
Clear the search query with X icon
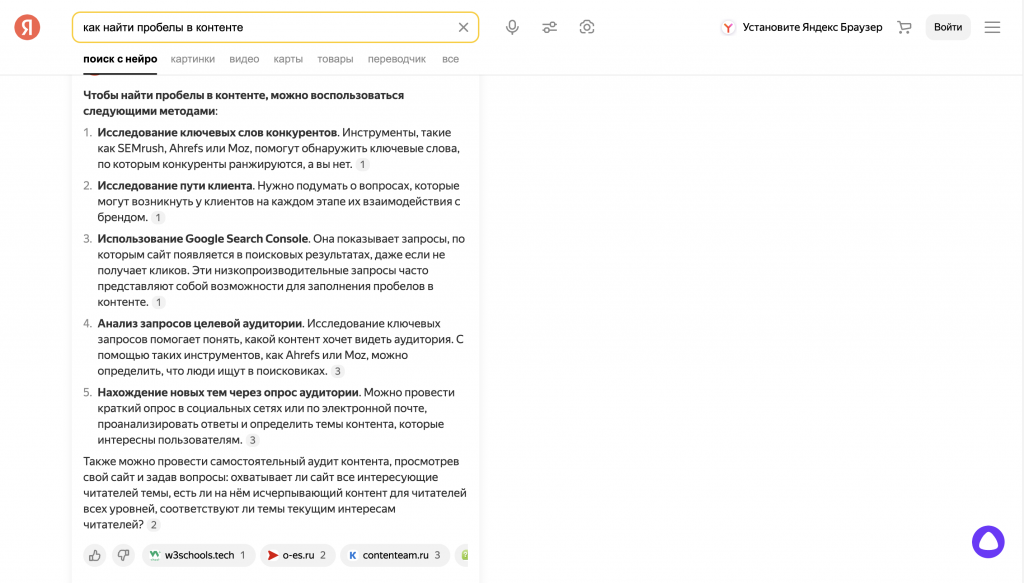463,27
